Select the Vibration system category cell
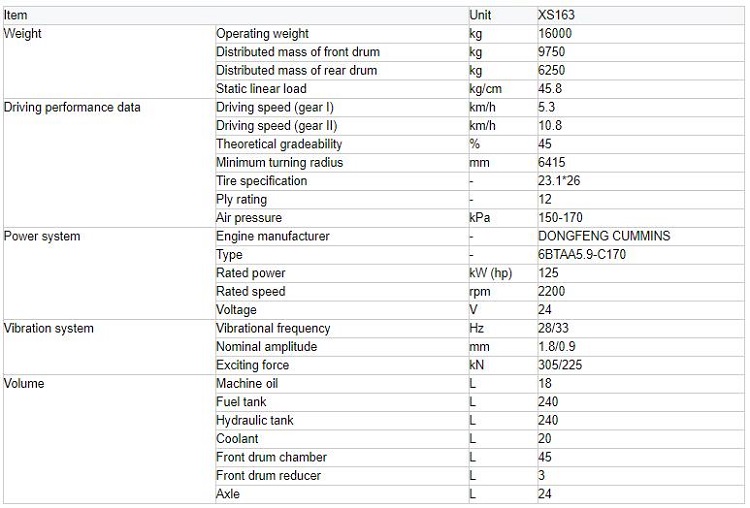Image resolution: width=750 pixels, height=508 pixels. (49, 328)
